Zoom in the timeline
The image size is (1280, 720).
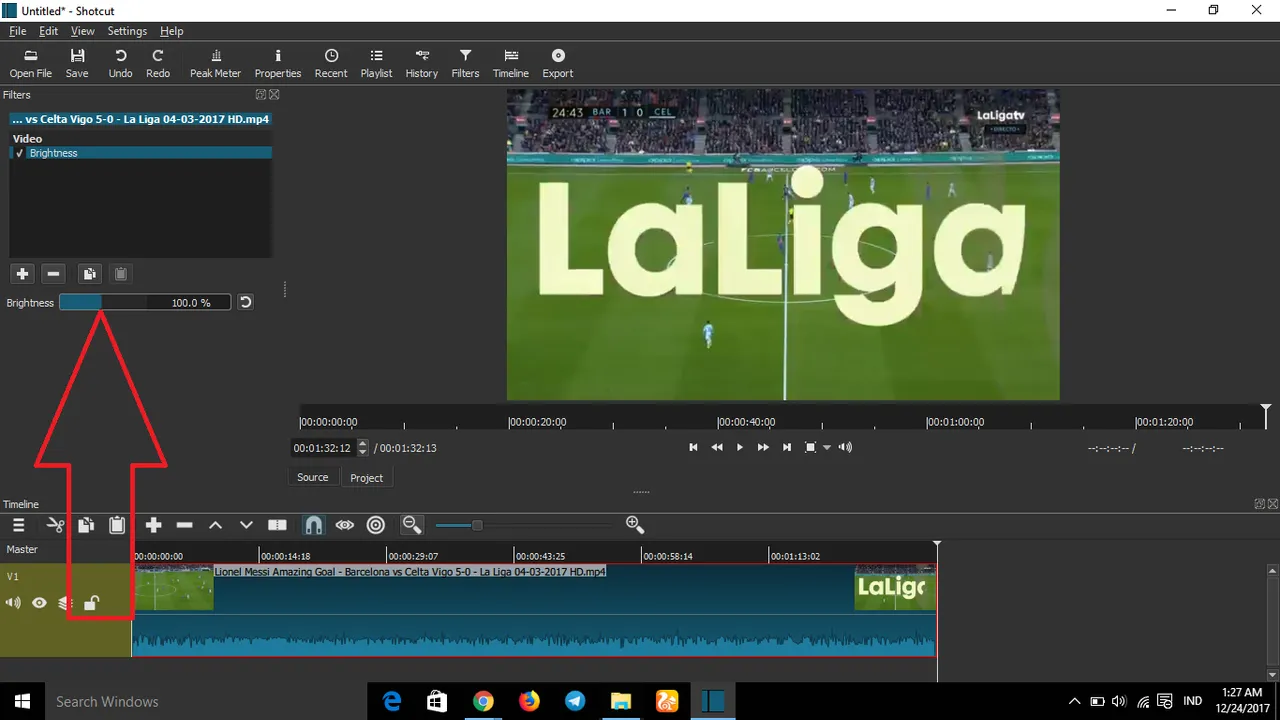click(x=634, y=525)
